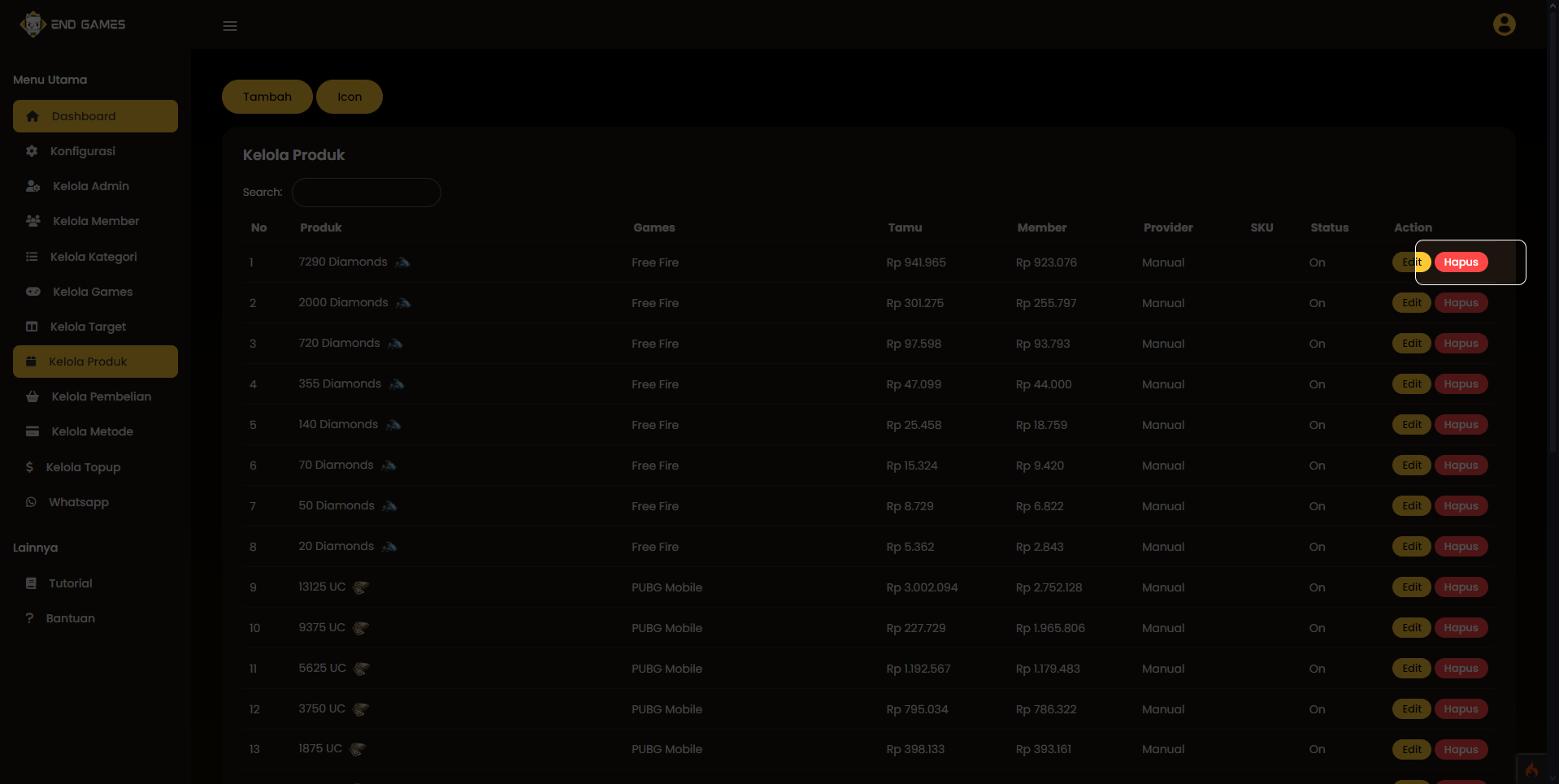The image size is (1559, 784).
Task: Sort table by Produk column header
Action: (320, 227)
